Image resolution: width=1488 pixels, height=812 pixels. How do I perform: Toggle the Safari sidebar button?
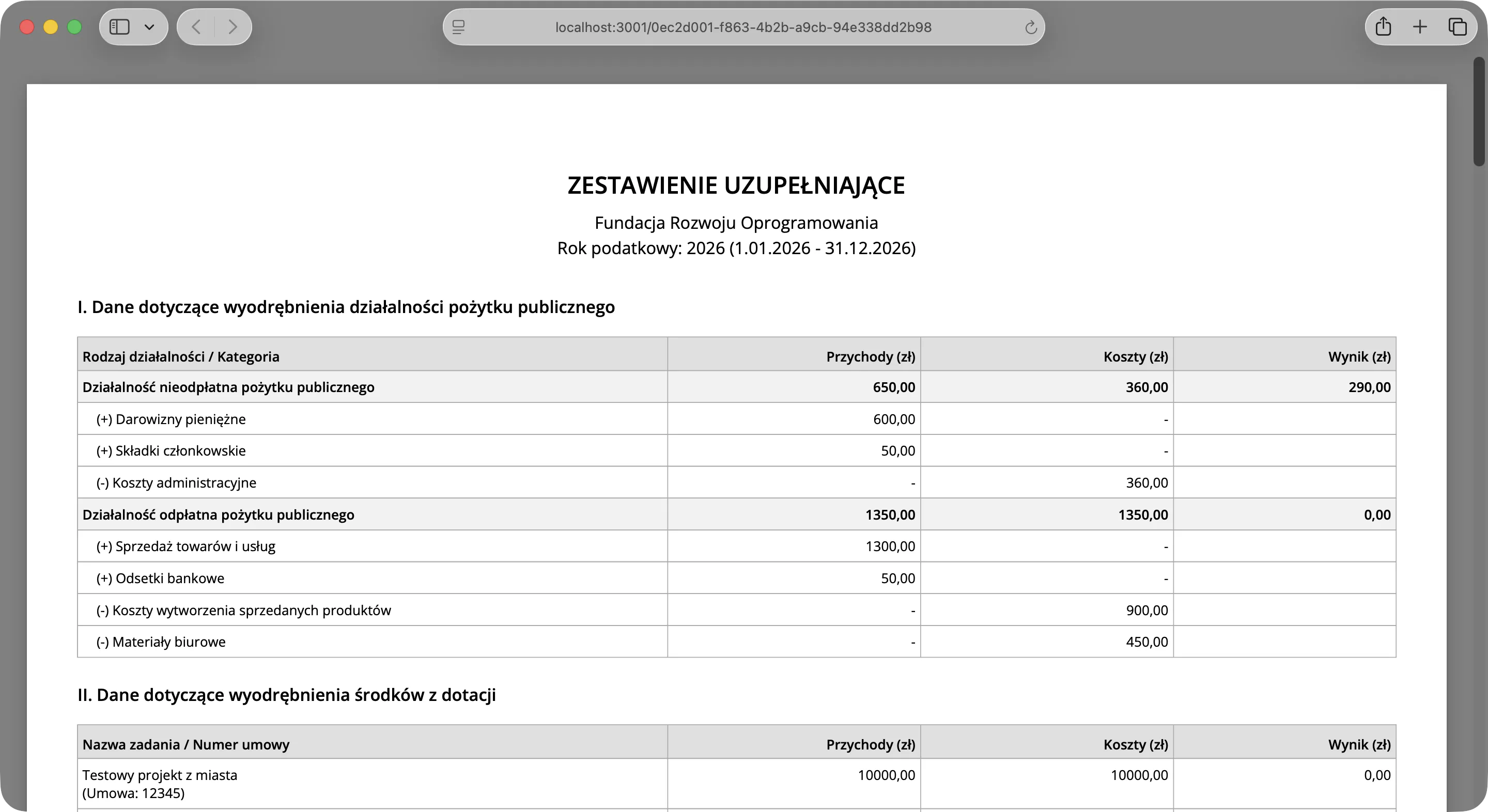(119, 27)
